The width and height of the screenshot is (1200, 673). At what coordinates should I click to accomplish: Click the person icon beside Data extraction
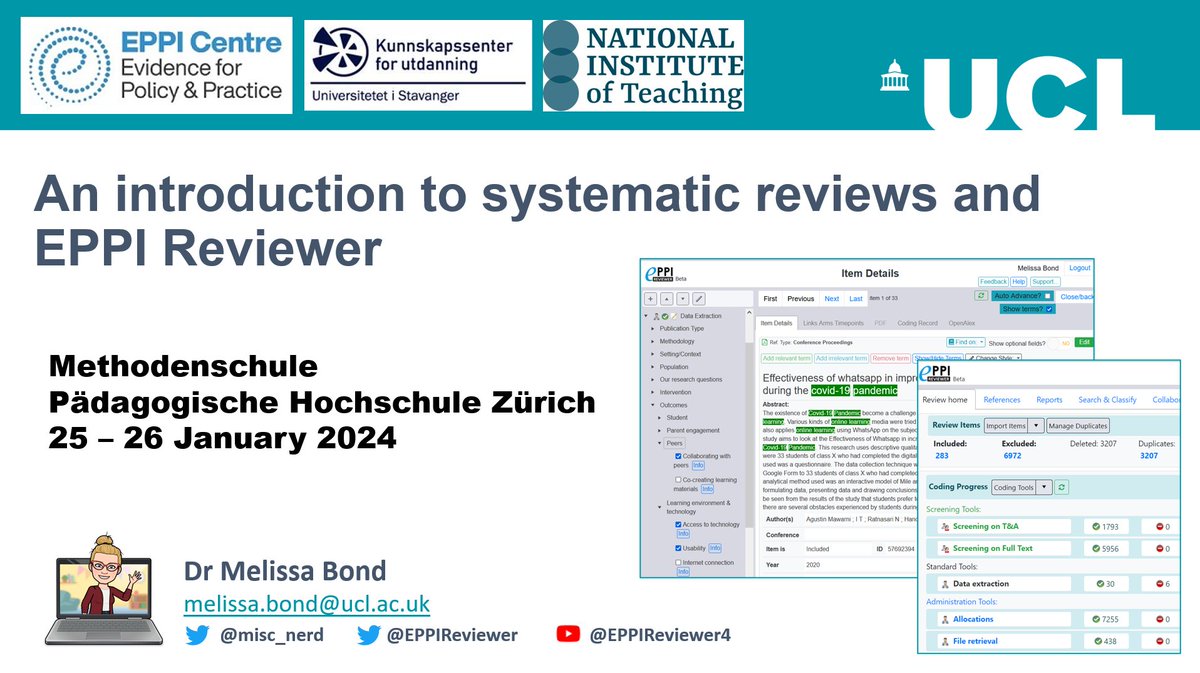coord(945,583)
